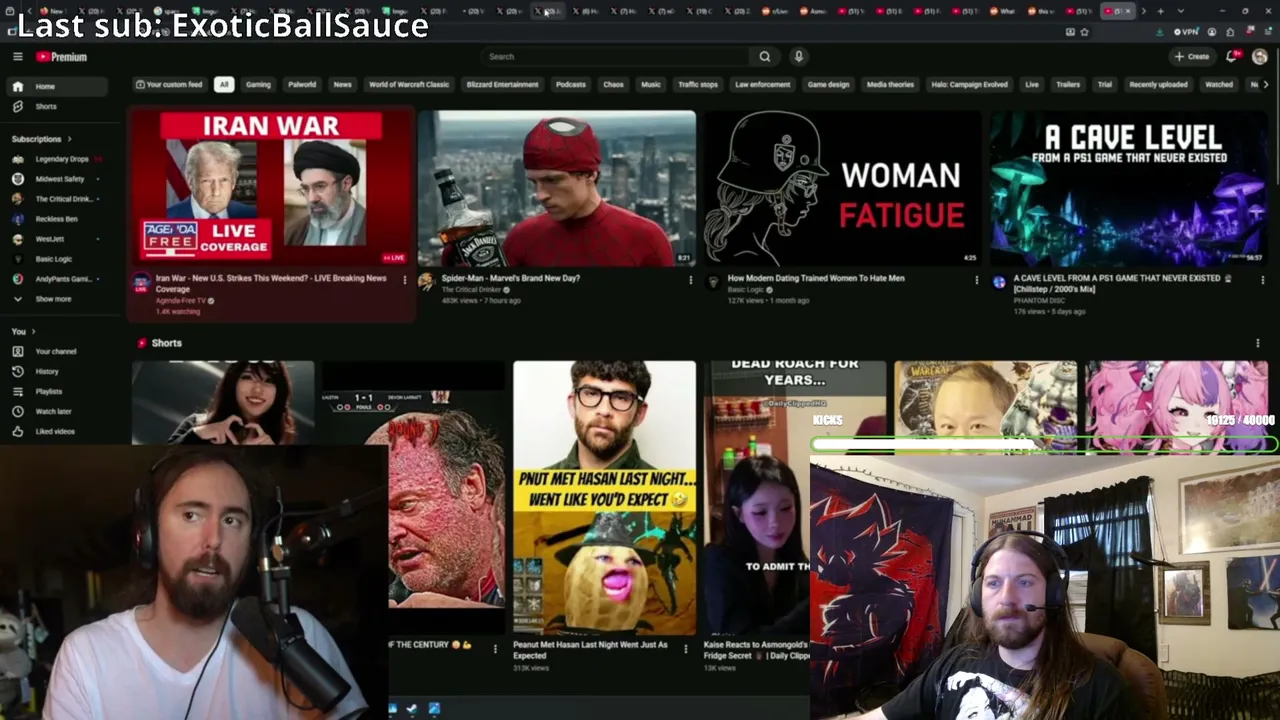Select the Game design chip
The height and width of the screenshot is (720, 1280).
[x=829, y=85]
